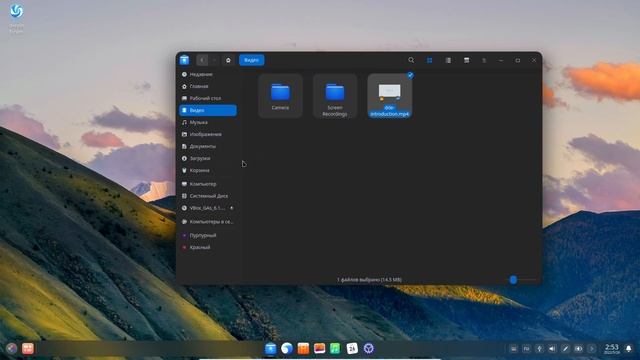
Task: Open Control Center gear in dock
Action: tap(369, 348)
